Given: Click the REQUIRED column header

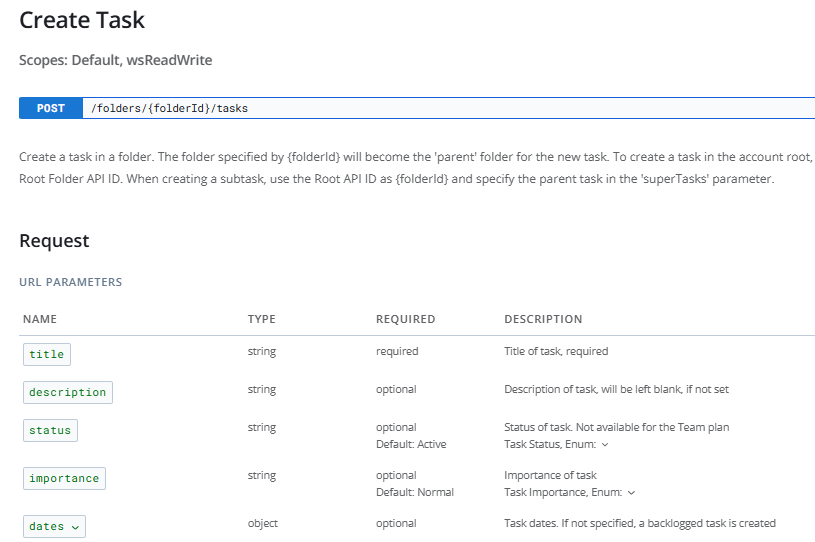Looking at the screenshot, I should (405, 319).
